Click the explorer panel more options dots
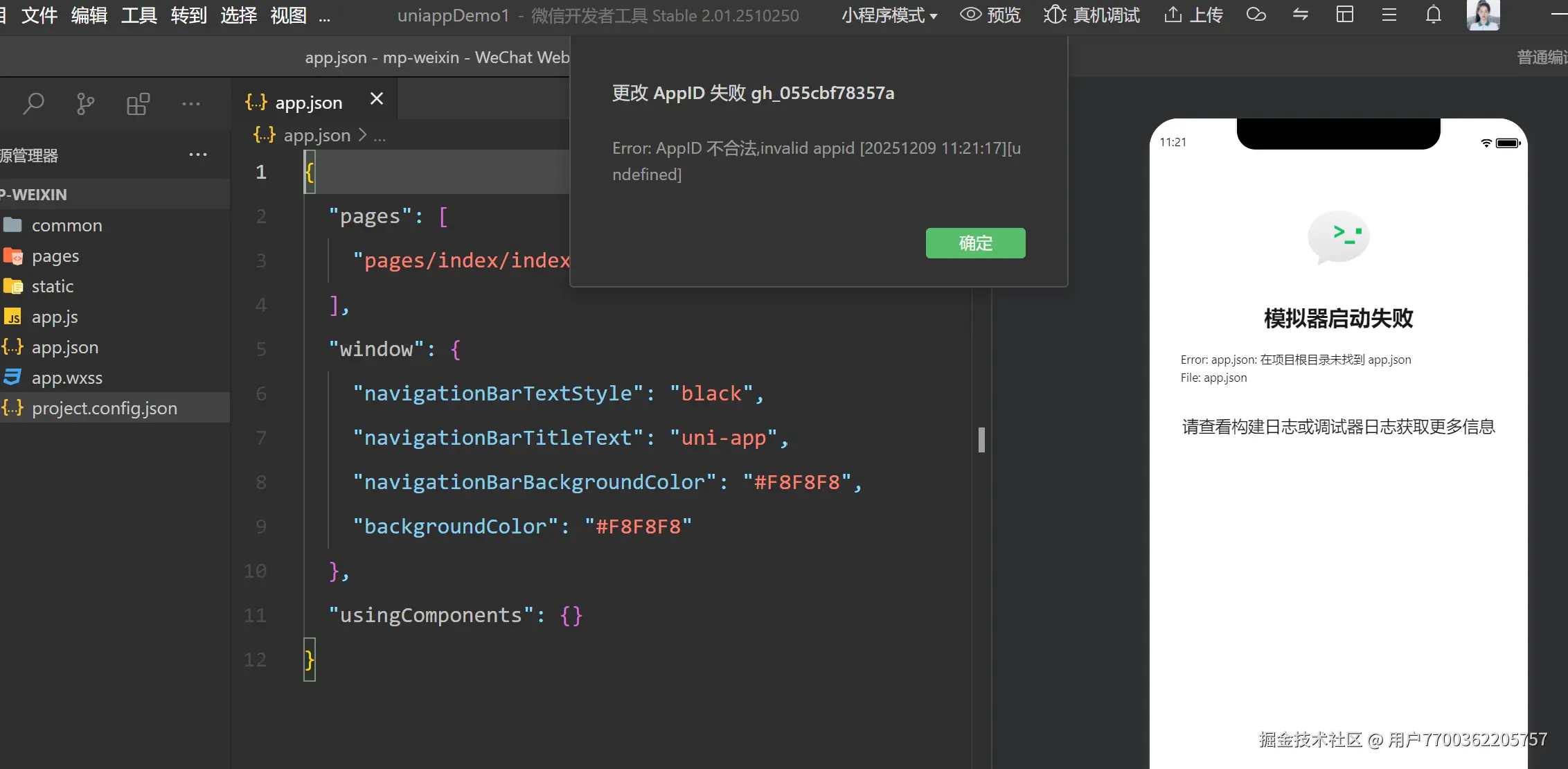Screen dimensions: 1568x769 [198, 154]
